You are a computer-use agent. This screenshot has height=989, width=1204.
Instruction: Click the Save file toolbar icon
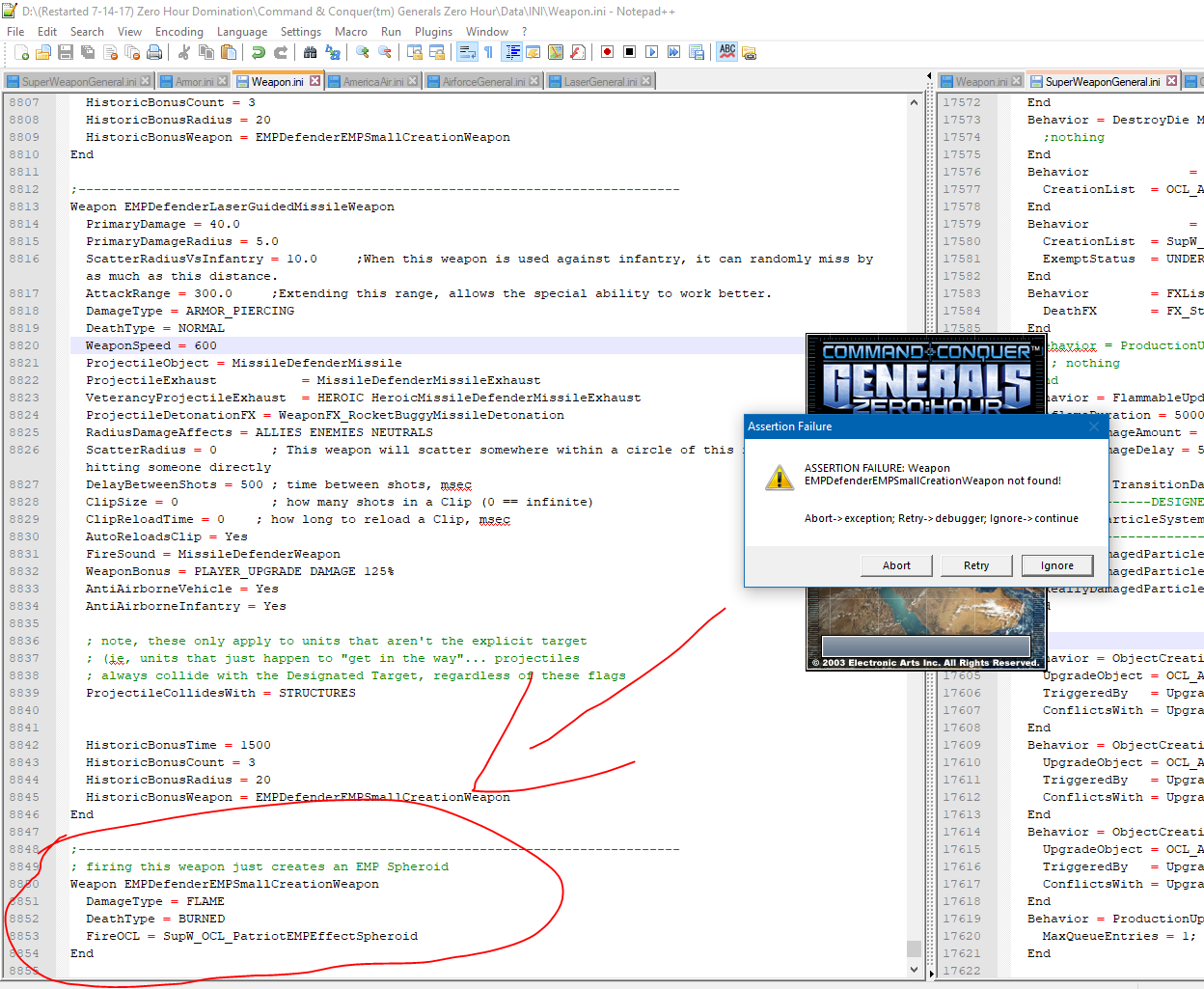tap(65, 52)
